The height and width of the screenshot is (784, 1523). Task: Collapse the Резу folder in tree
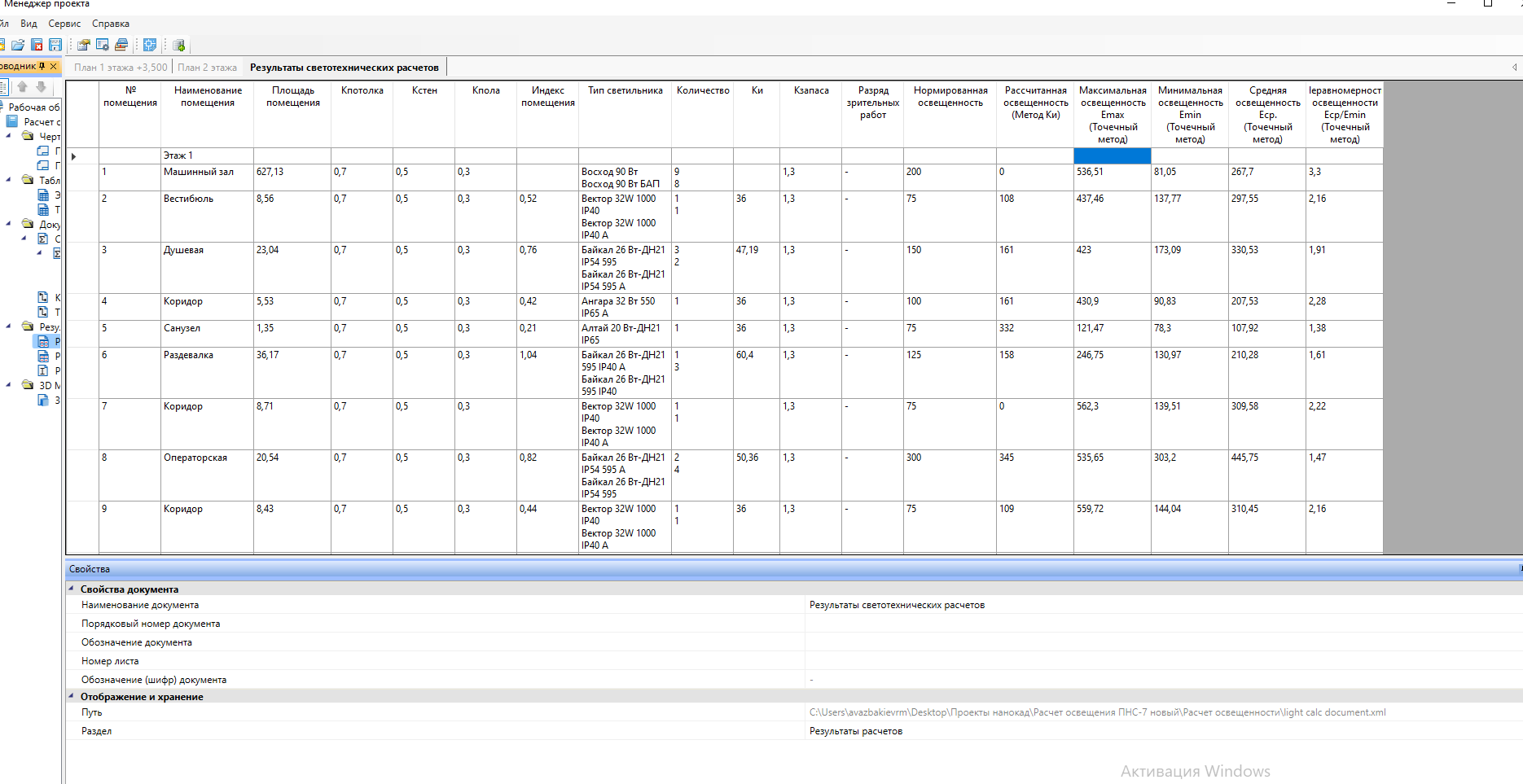click(x=9, y=326)
